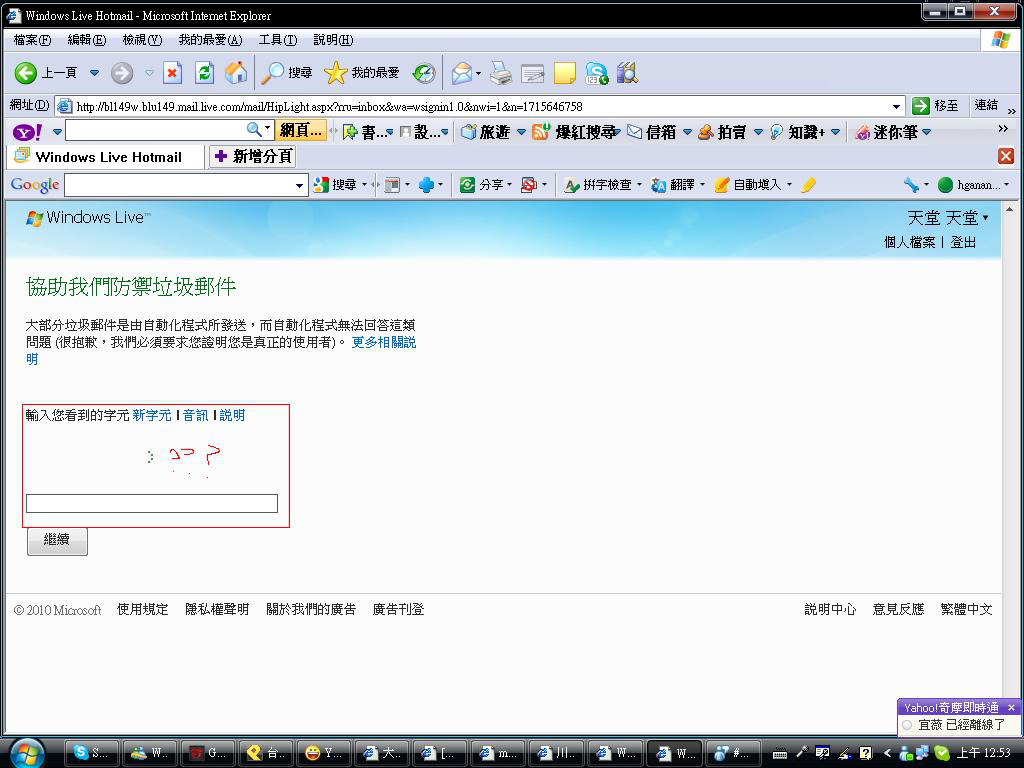The width and height of the screenshot is (1024, 768).
Task: Click the IE Stop loading icon
Action: pos(173,73)
